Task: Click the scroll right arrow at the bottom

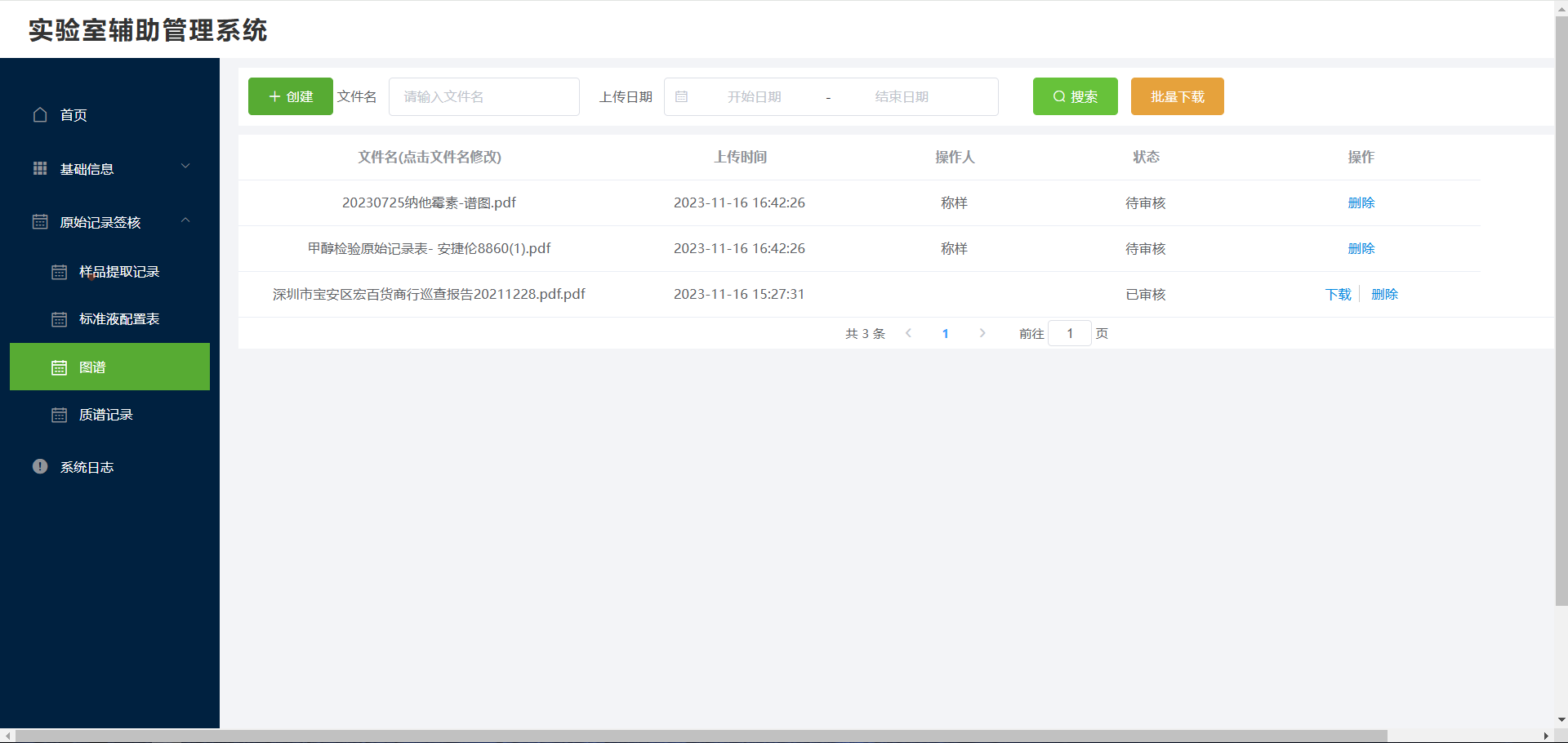Action: coord(1546,736)
